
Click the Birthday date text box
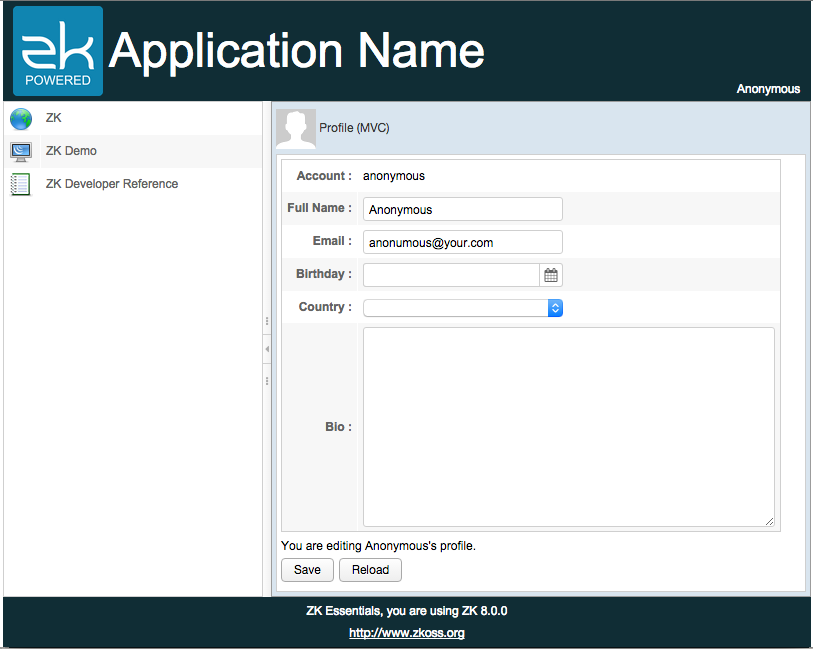pyautogui.click(x=451, y=275)
